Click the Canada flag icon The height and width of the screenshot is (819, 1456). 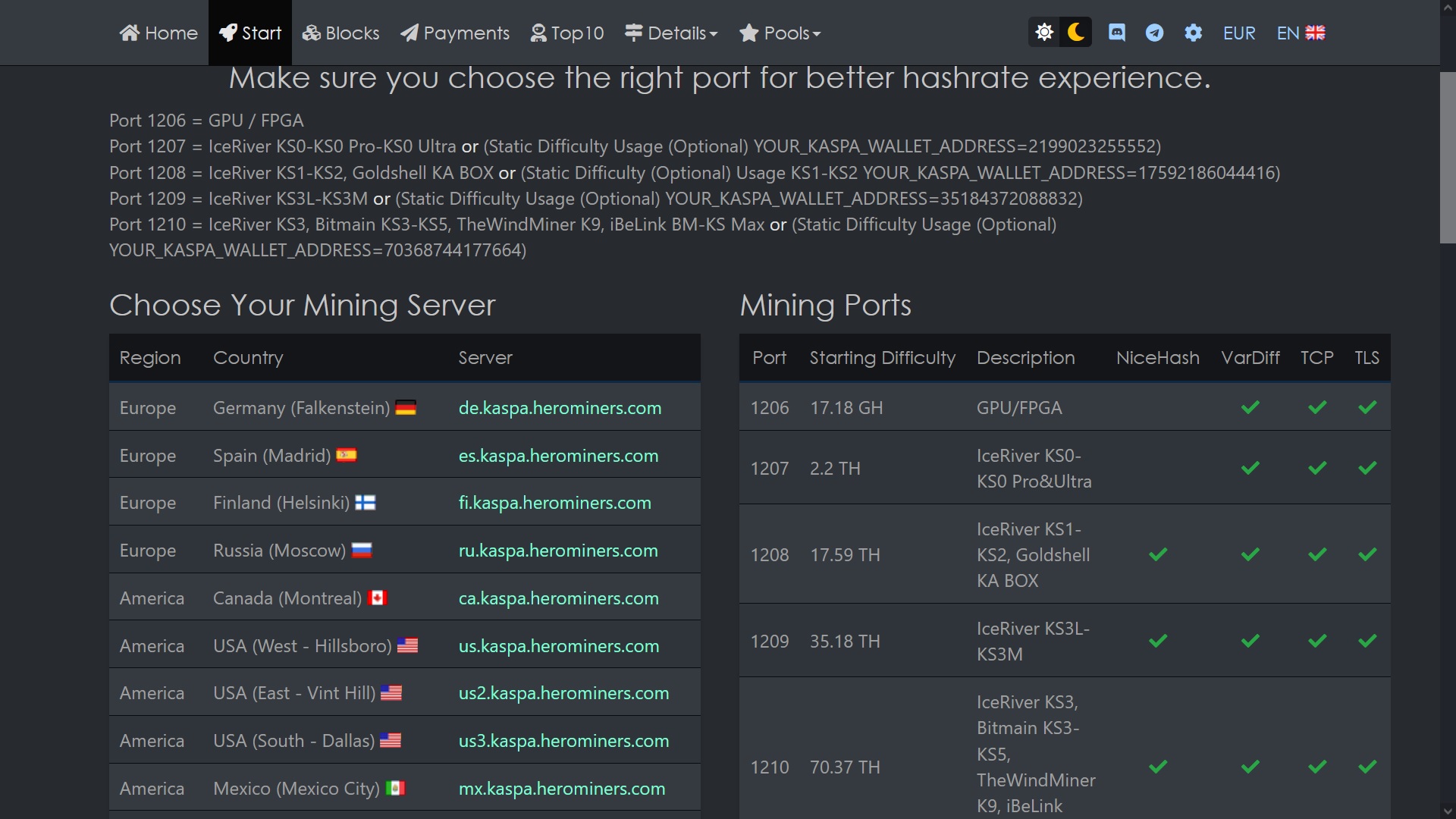[x=378, y=598]
